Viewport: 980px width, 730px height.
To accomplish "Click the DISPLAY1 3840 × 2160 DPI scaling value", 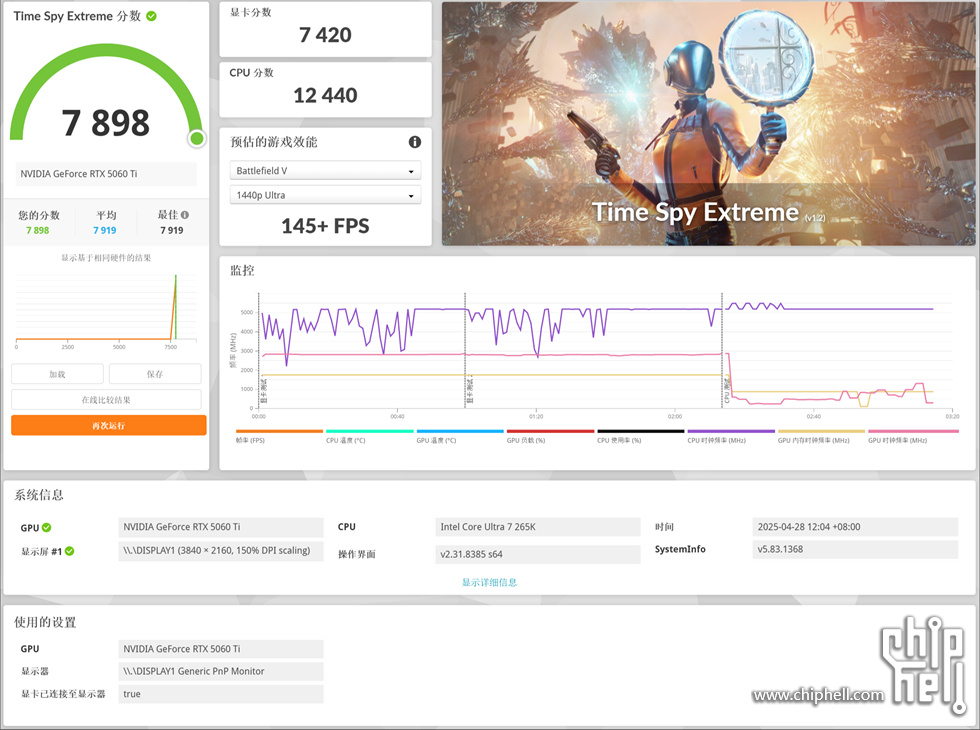I will point(221,551).
